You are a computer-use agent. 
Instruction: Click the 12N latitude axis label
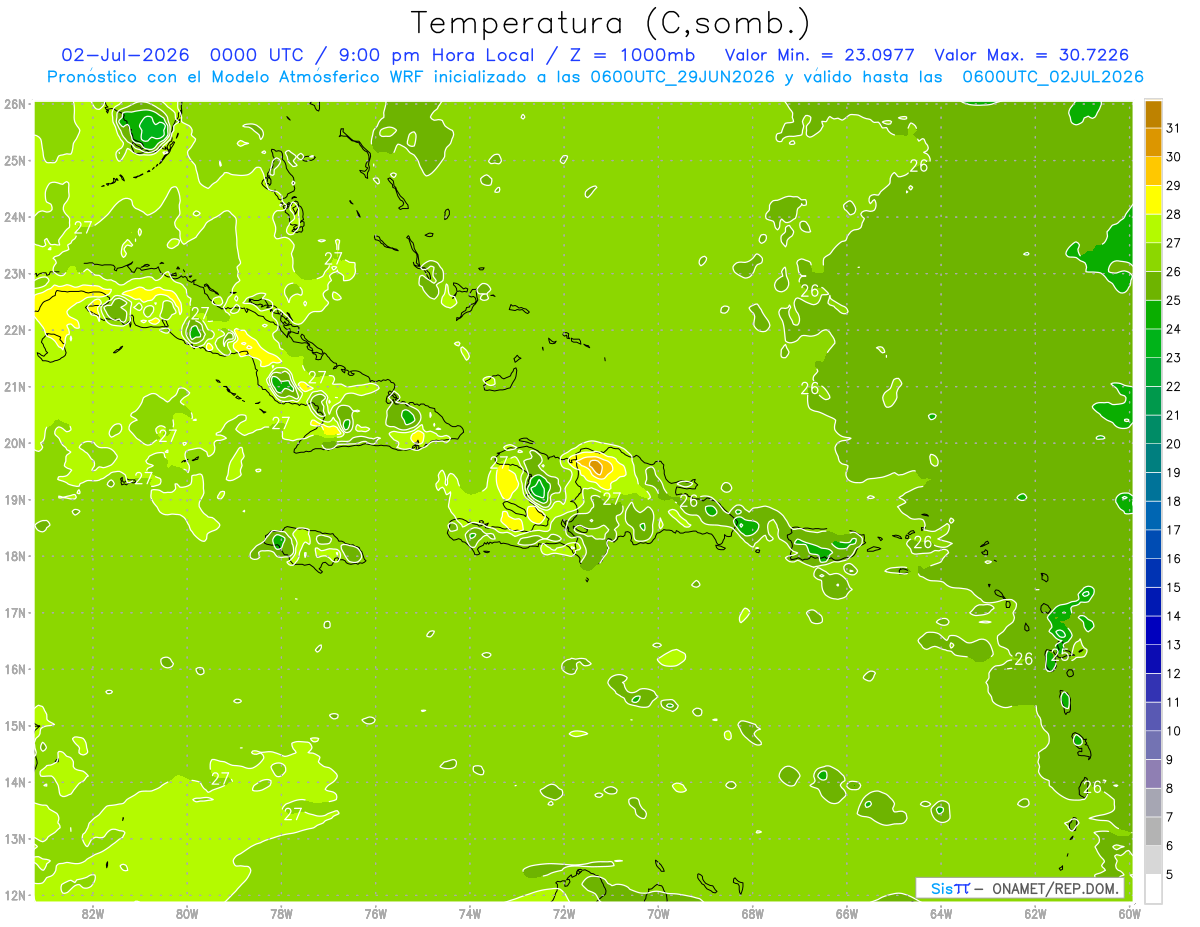tap(14, 895)
